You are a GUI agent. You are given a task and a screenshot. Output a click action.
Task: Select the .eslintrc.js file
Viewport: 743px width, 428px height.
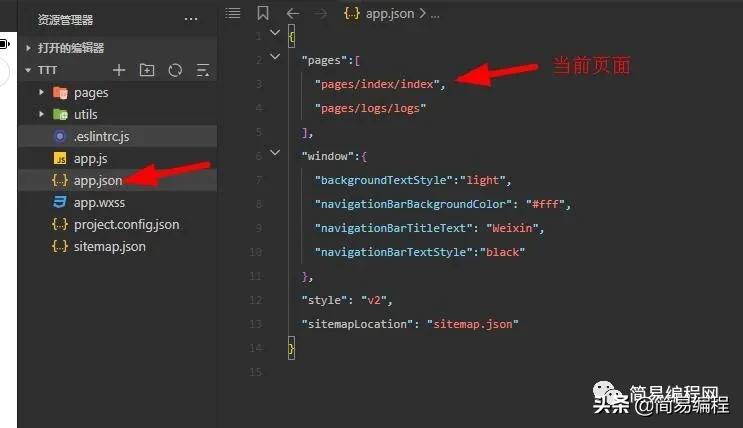click(x=101, y=137)
